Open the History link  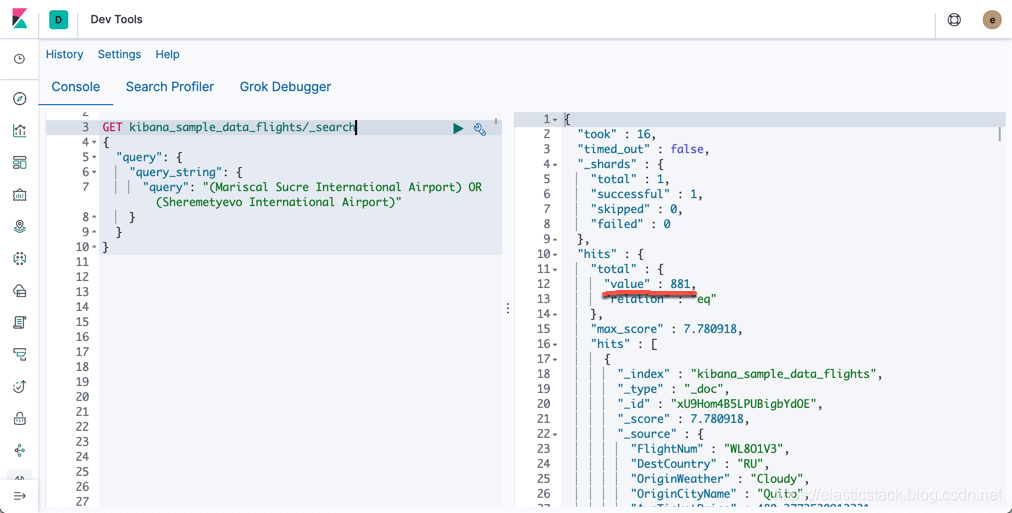tap(65, 54)
